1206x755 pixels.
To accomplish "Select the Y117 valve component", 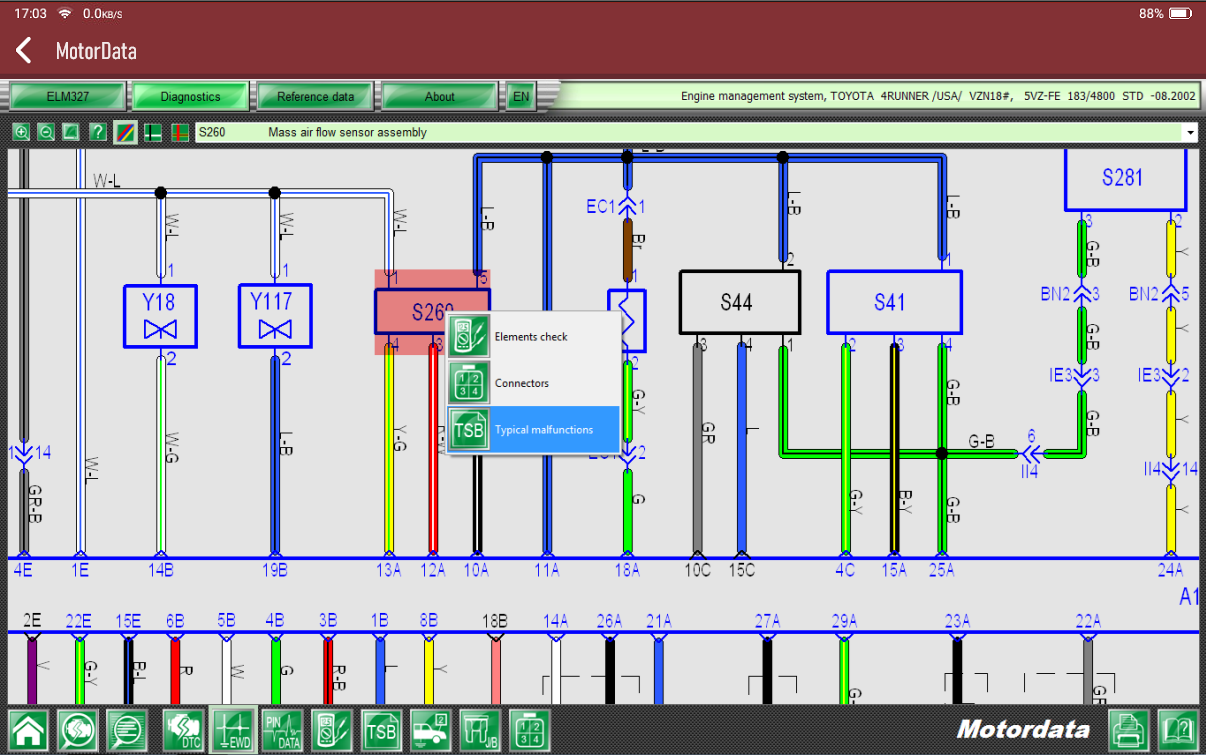I will coord(275,316).
